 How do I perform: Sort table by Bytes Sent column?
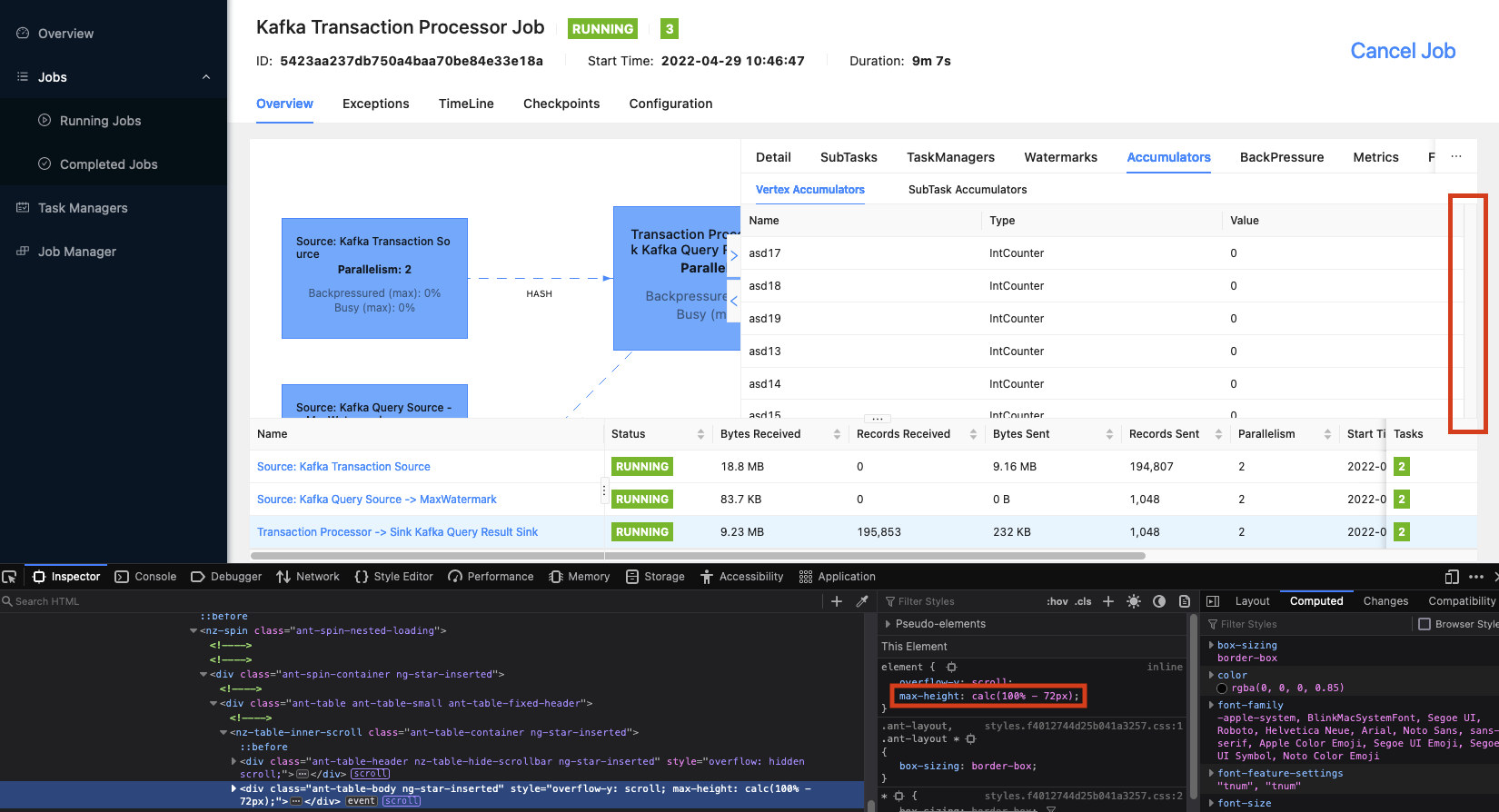tap(1109, 434)
